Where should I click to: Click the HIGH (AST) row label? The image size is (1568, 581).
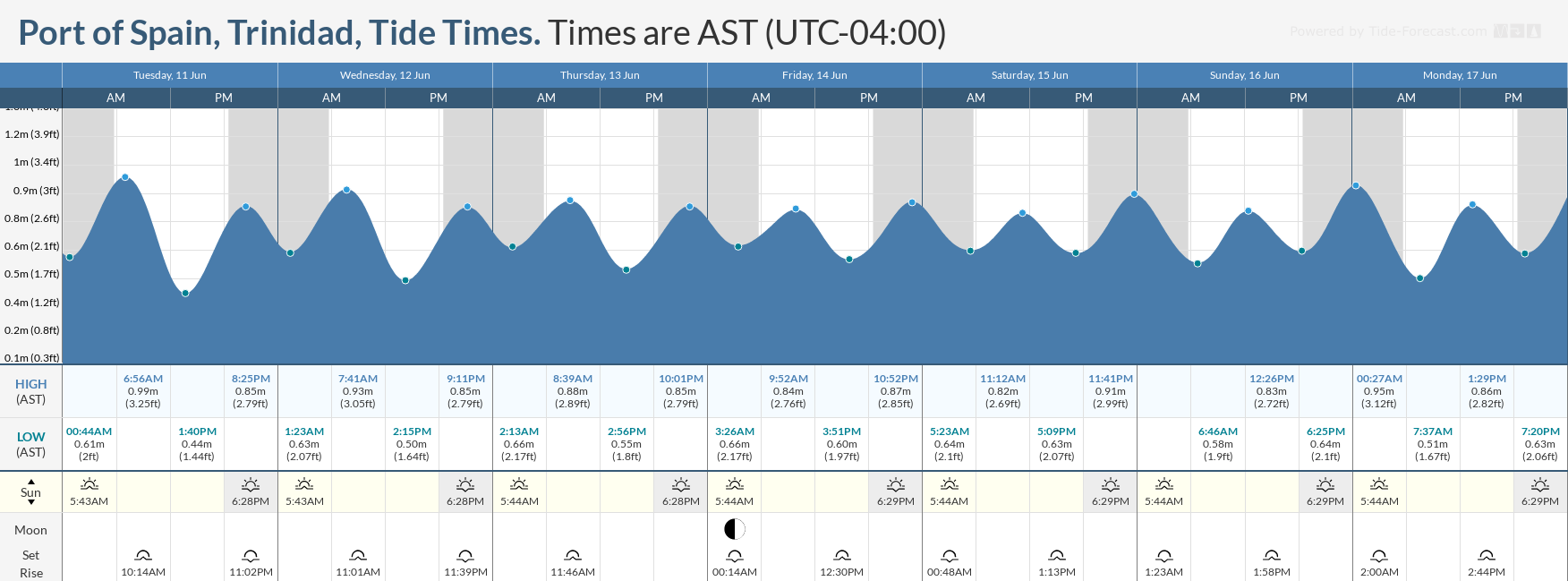click(31, 391)
